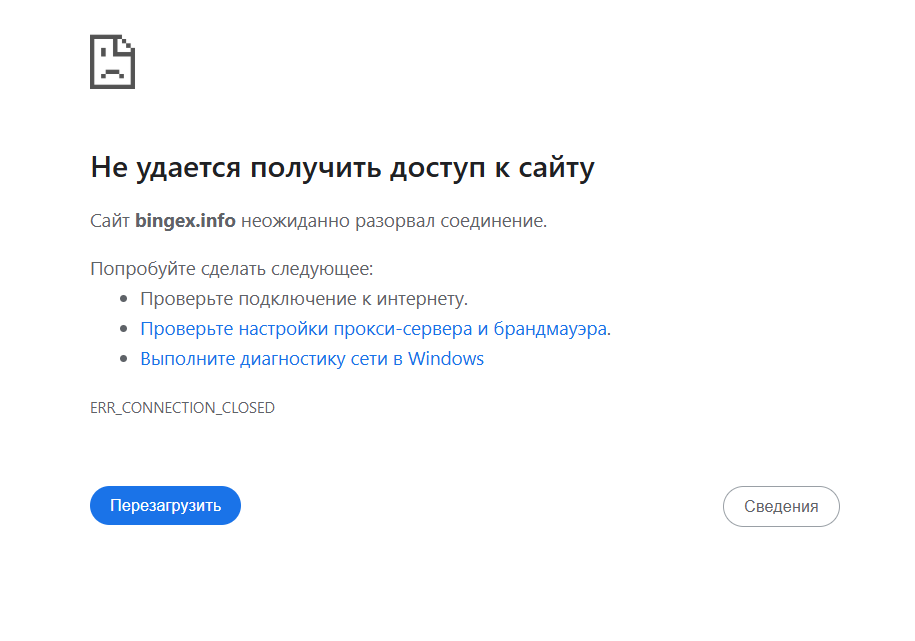Click the word Сайт before the domain
The image size is (915, 641).
(110, 221)
